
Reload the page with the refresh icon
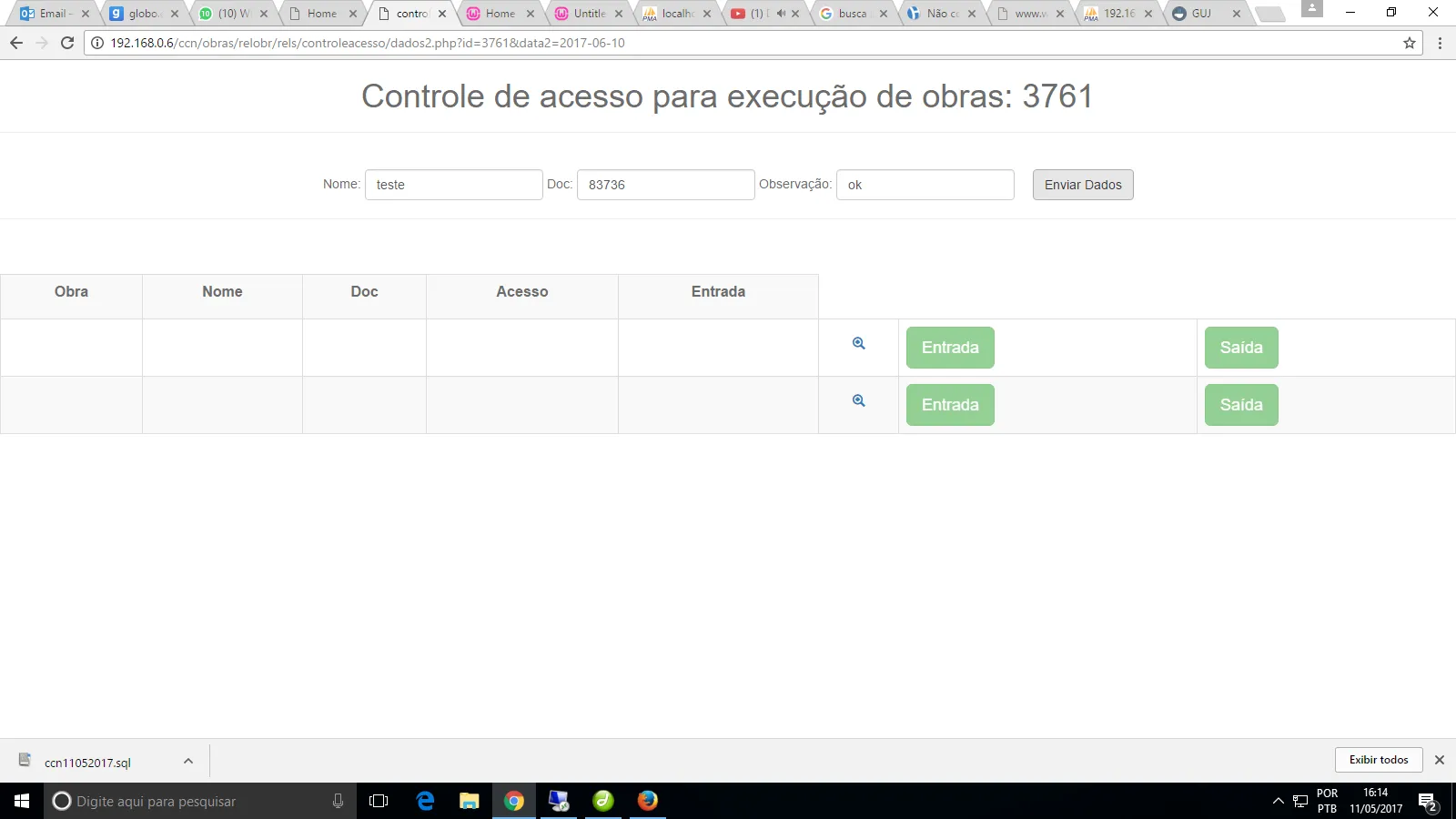pyautogui.click(x=67, y=43)
